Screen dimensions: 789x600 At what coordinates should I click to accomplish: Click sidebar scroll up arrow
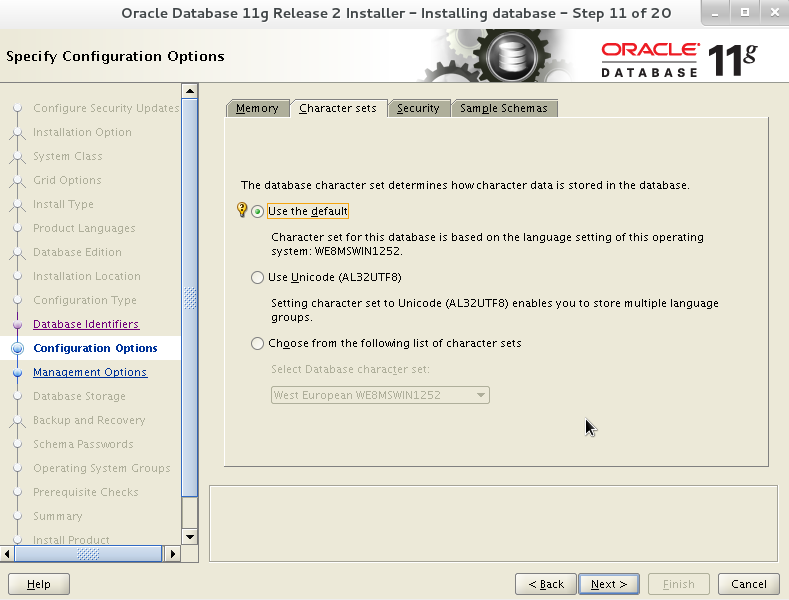[190, 91]
